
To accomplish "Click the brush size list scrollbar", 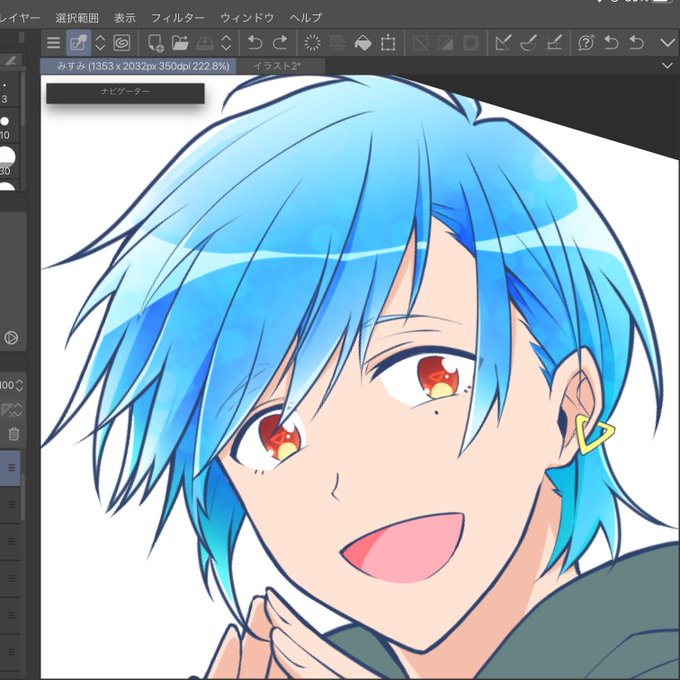I will [x=23, y=100].
